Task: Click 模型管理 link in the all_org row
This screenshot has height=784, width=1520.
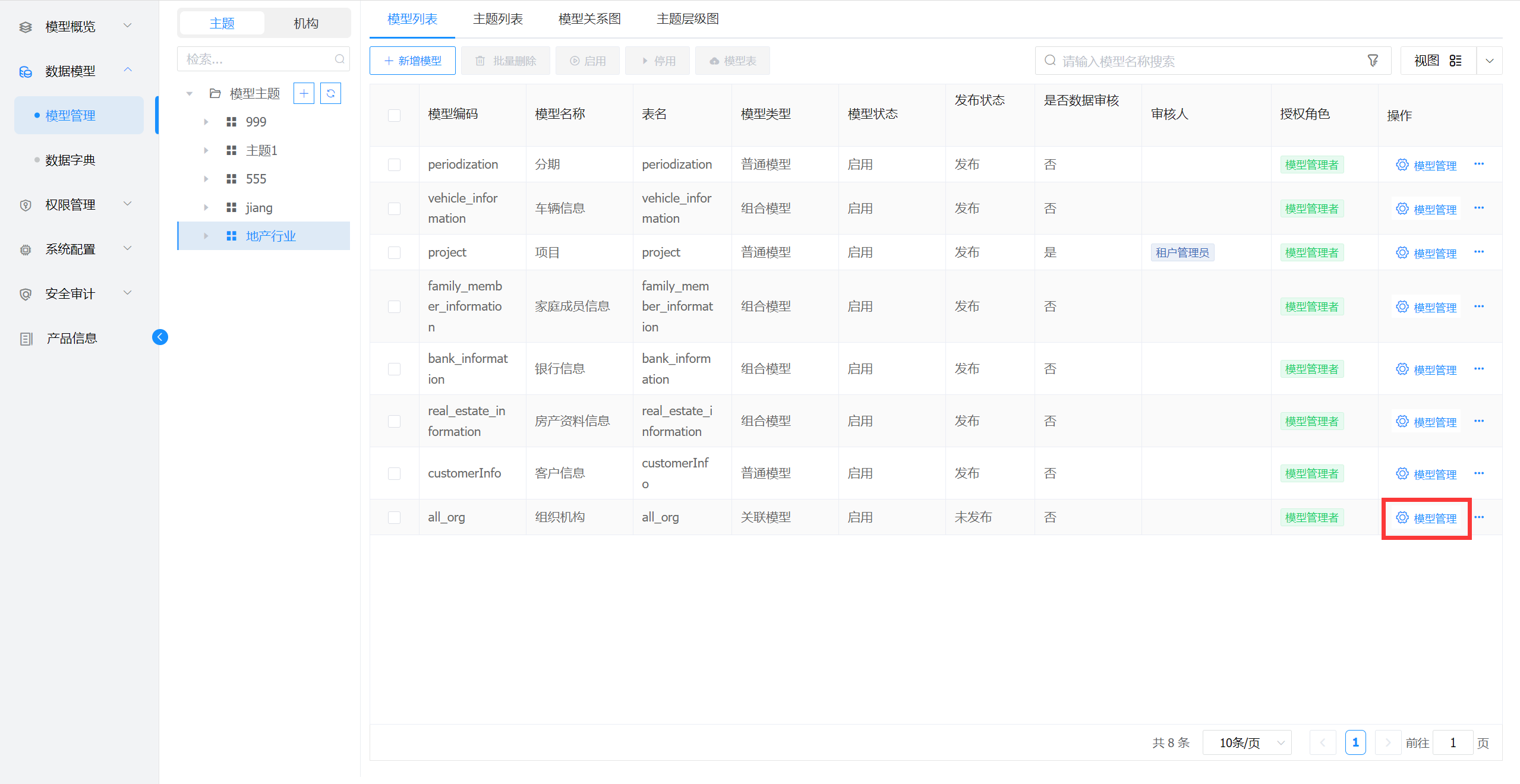Action: tap(1427, 518)
